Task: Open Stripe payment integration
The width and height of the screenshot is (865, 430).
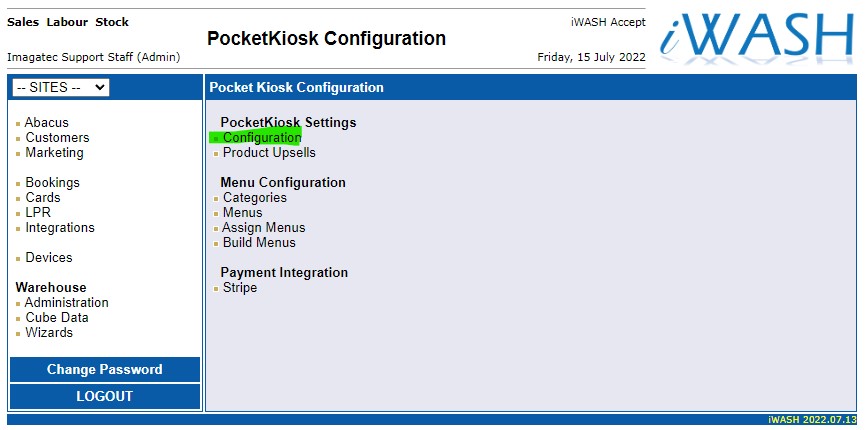Action: tap(240, 288)
